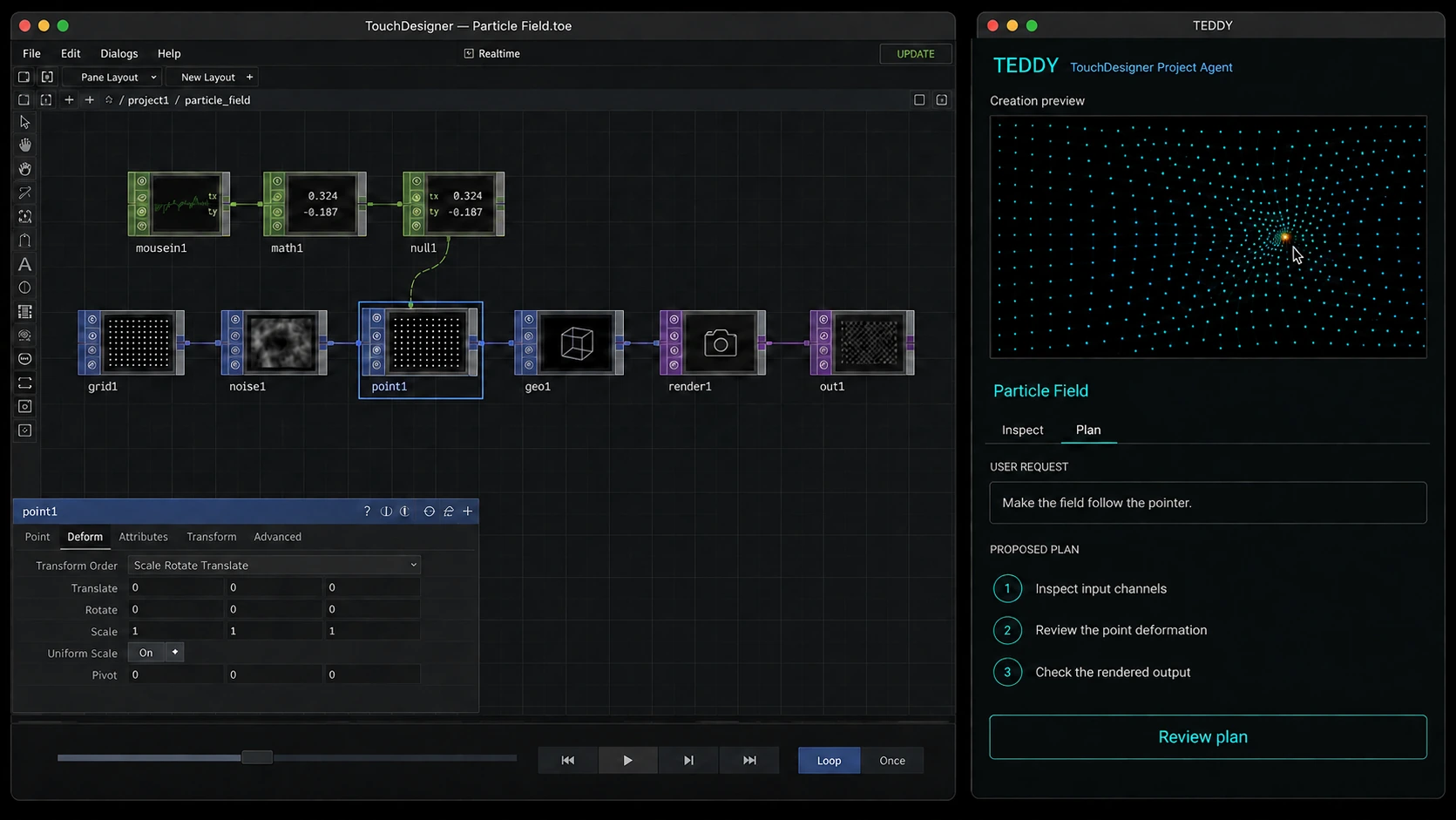Screen dimensions: 1456x820
Task: Click the user request text field in TEDDY
Action: pos(1207,503)
